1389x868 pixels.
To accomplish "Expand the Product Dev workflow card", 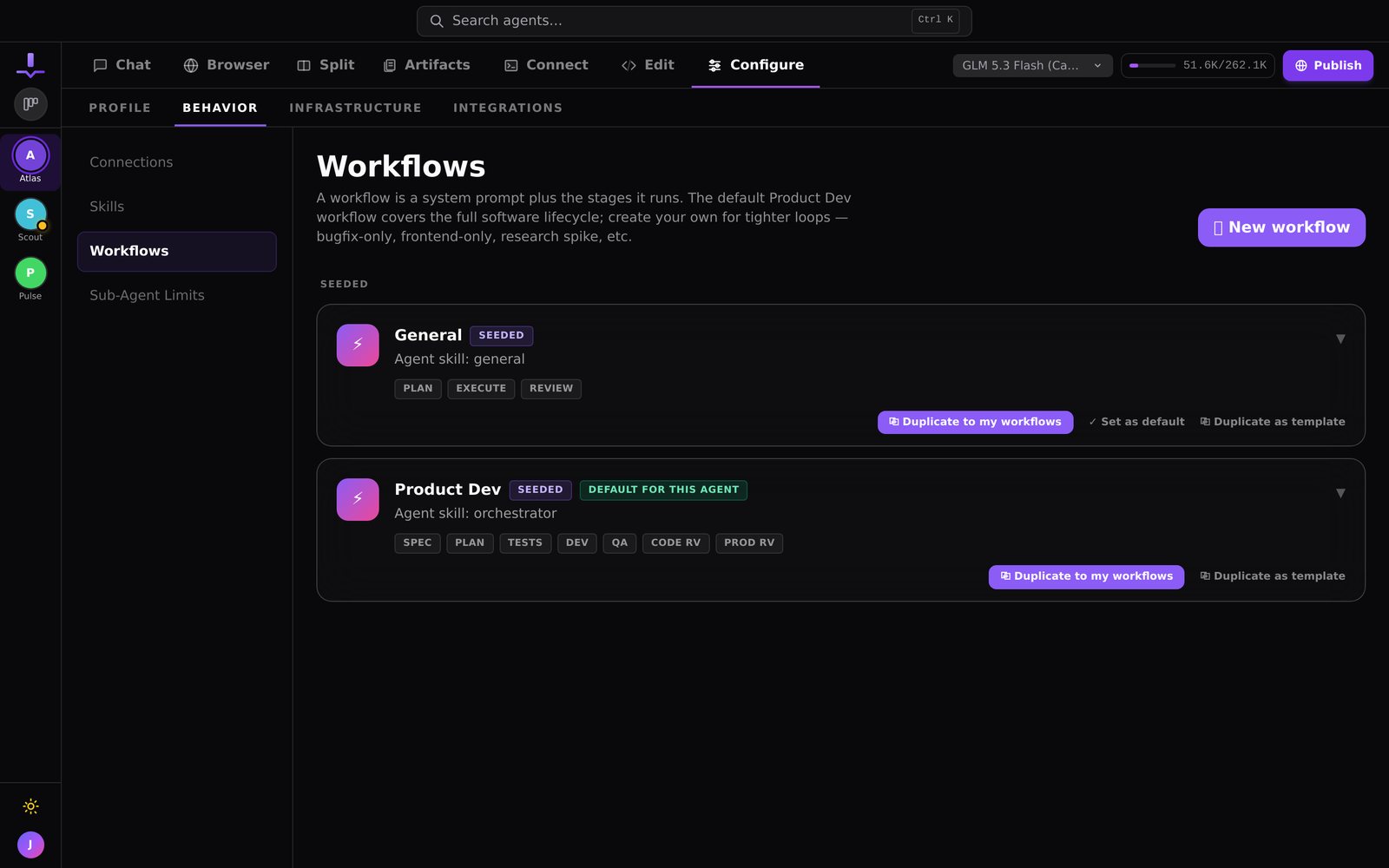I will point(1340,493).
